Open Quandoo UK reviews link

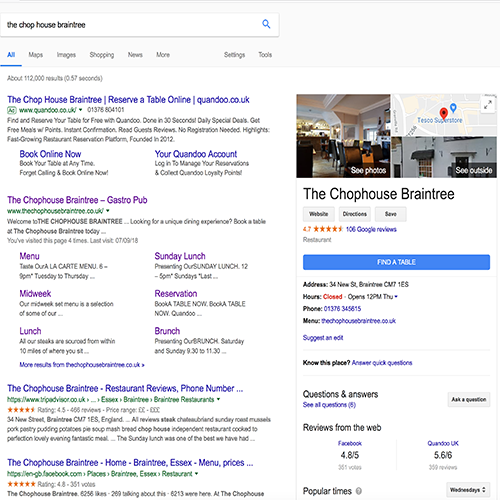(443, 443)
